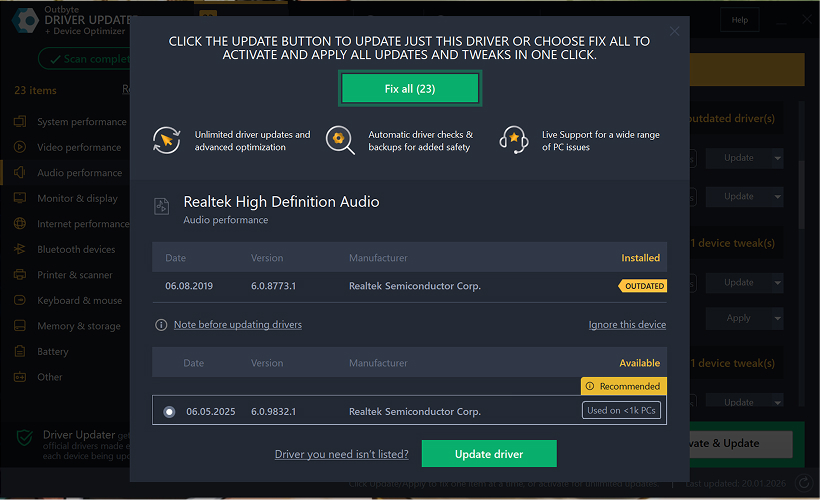Open the Audio performance category
Image resolution: width=820 pixels, height=500 pixels.
point(79,173)
